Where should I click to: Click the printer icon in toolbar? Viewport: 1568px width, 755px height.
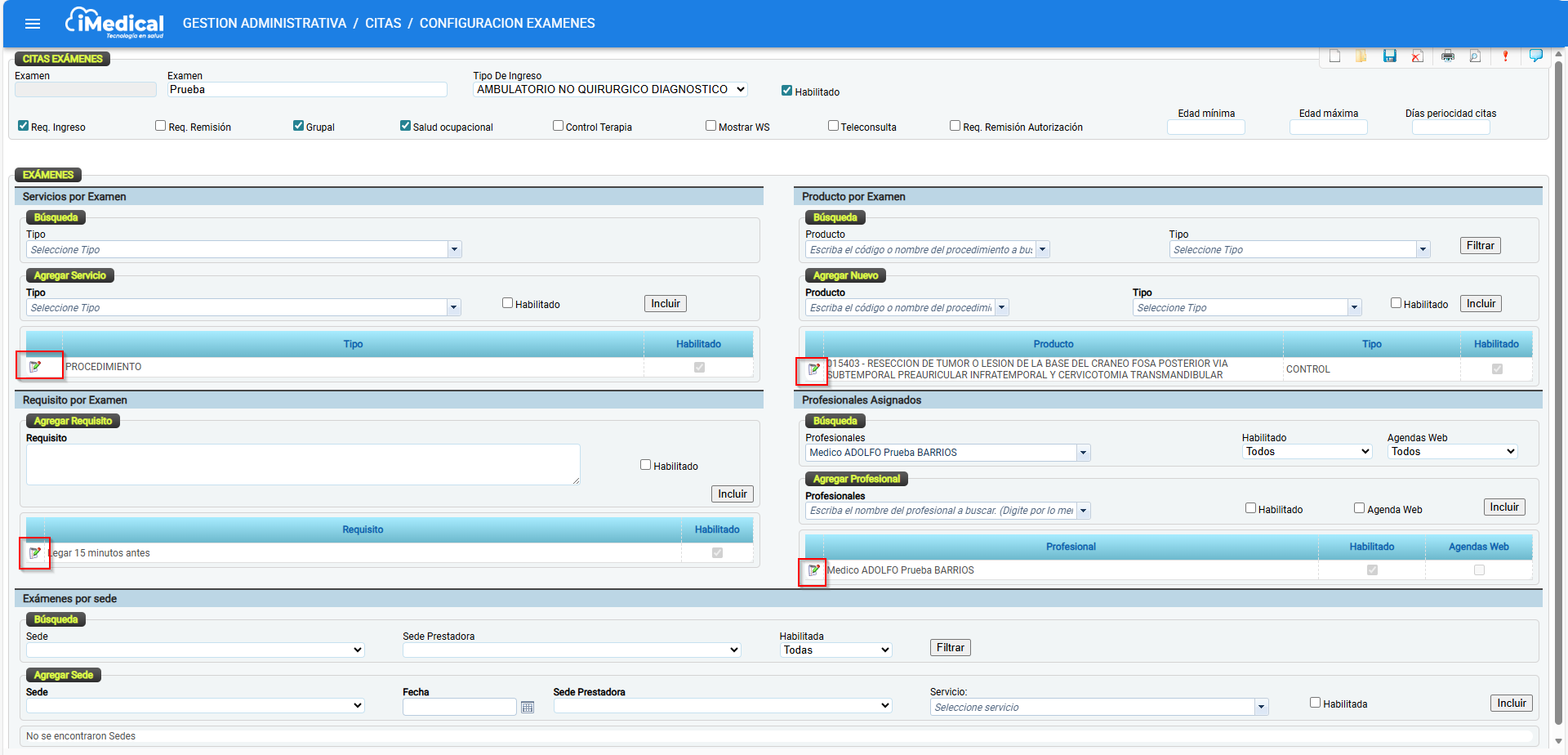click(1448, 56)
